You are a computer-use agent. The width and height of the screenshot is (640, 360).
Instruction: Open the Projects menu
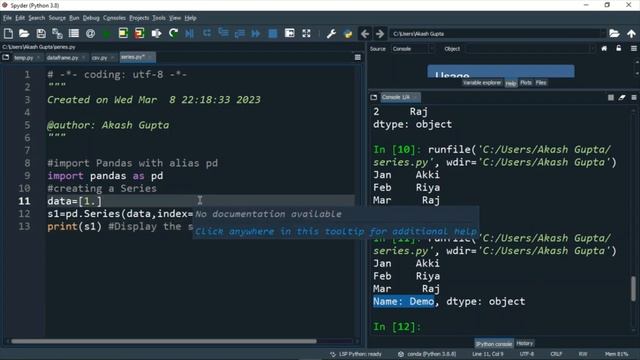point(139,18)
